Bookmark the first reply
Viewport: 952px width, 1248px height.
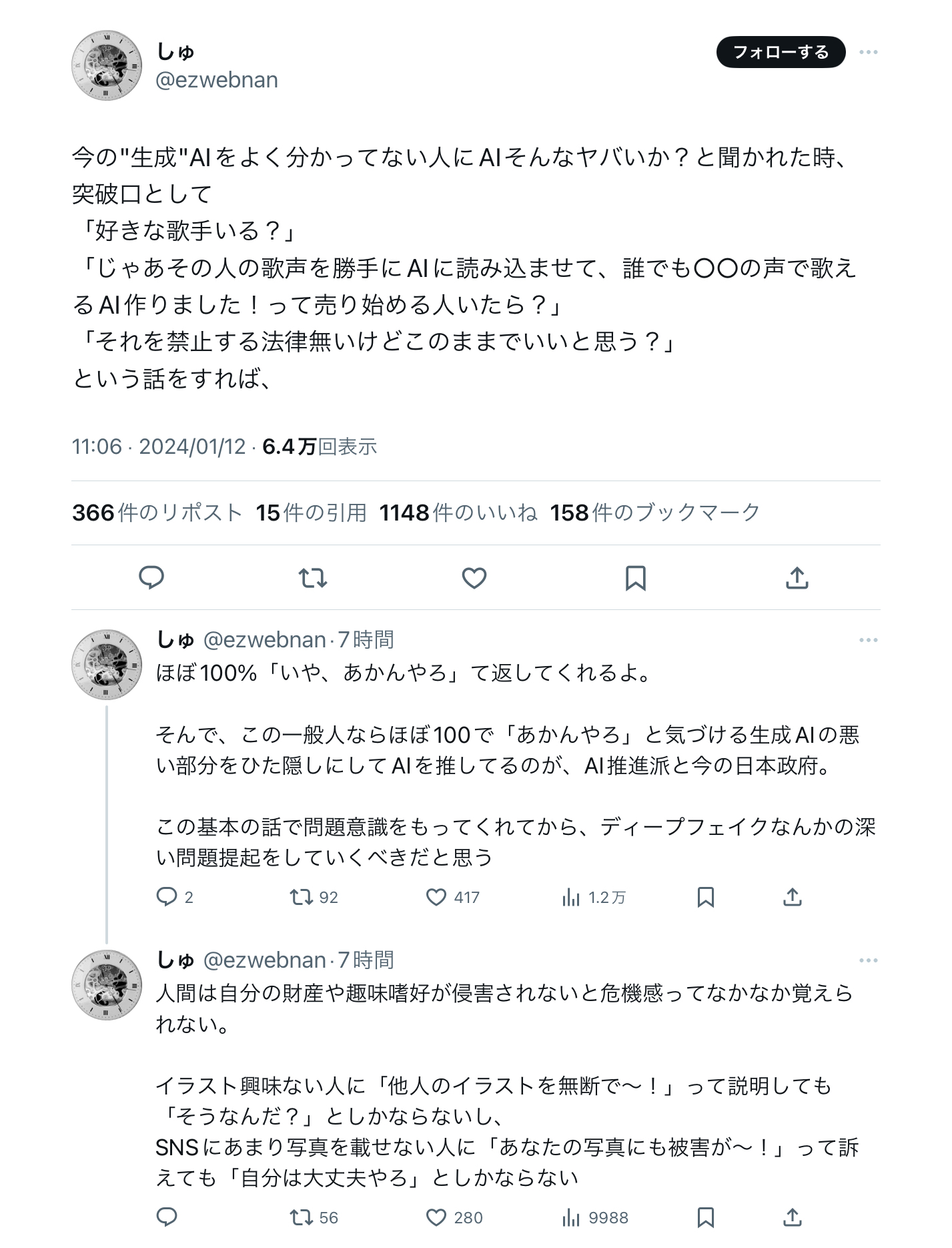tap(705, 897)
